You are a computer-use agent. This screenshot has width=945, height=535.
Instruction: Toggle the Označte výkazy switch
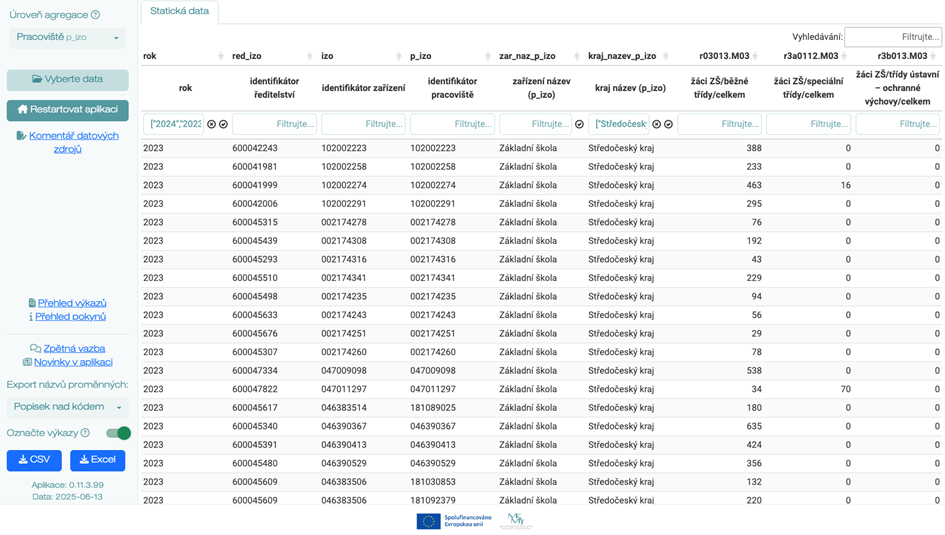click(x=118, y=433)
